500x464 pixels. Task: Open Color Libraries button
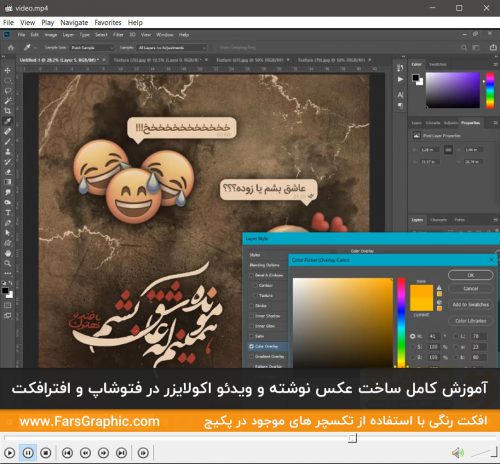tap(471, 321)
